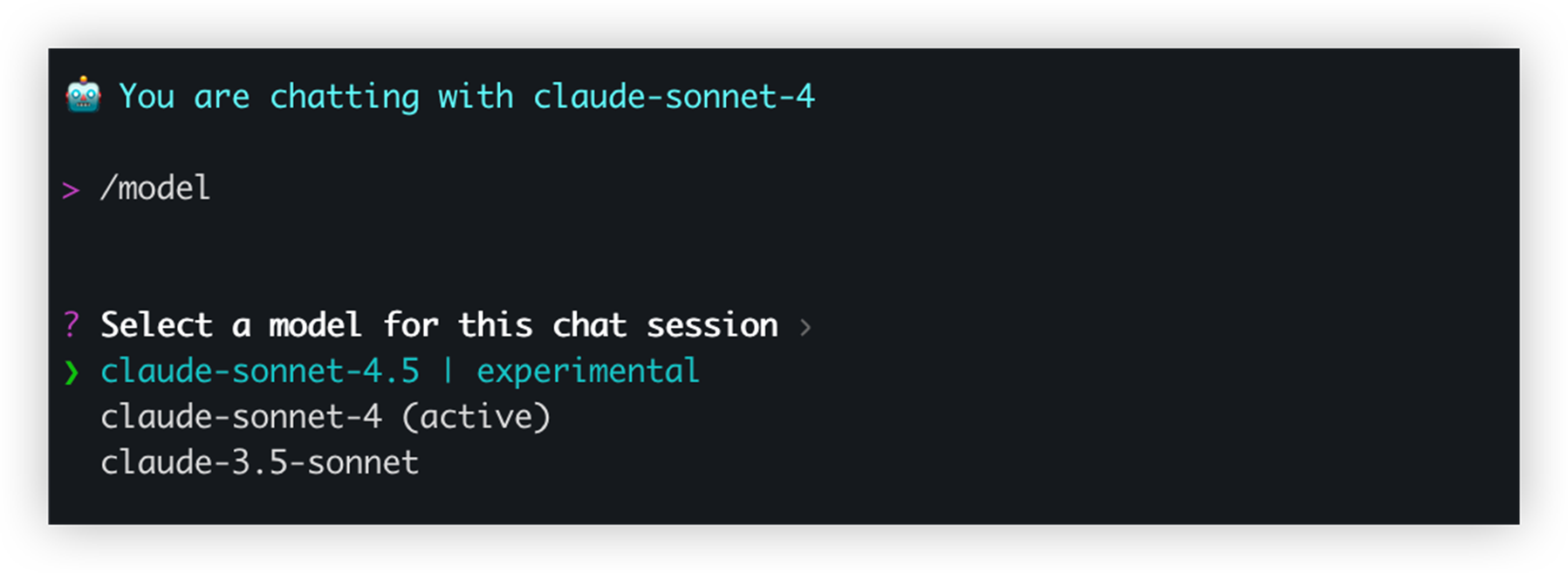Click the "3.5" version number in last option
Image resolution: width=1568 pixels, height=573 pixels.
coord(259,462)
